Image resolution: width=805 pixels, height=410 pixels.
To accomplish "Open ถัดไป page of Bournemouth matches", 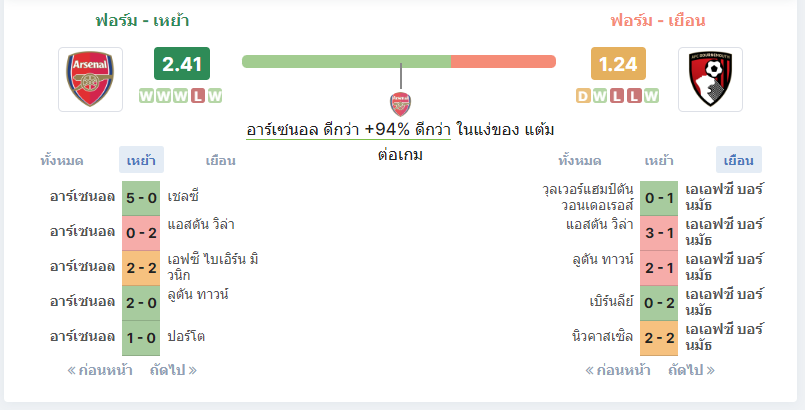I will (x=691, y=370).
